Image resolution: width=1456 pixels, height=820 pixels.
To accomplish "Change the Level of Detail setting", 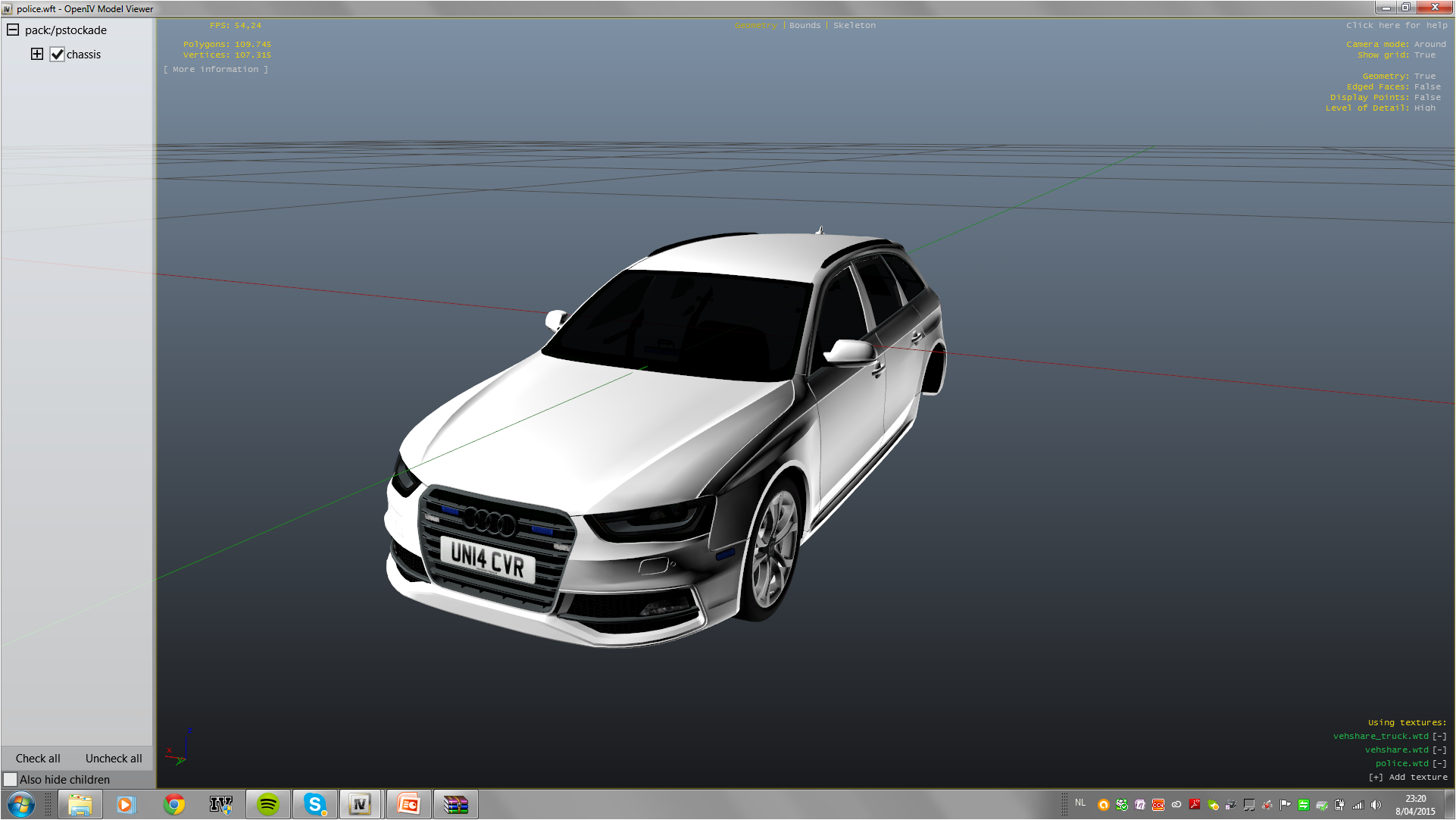I will pos(1380,108).
